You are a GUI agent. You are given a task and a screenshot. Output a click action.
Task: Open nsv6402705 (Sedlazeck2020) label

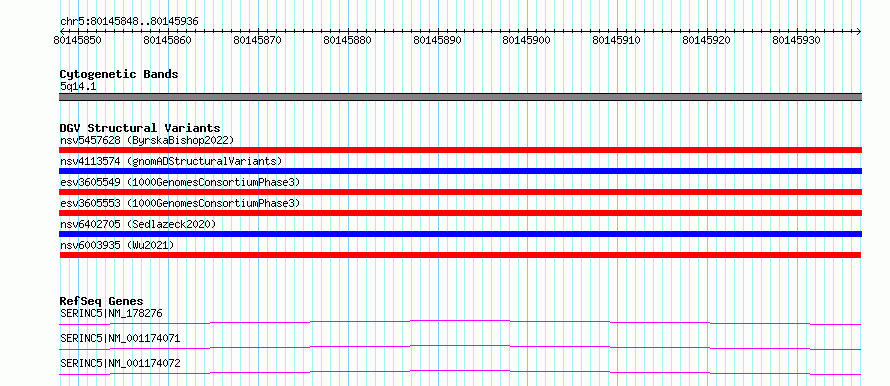point(138,224)
